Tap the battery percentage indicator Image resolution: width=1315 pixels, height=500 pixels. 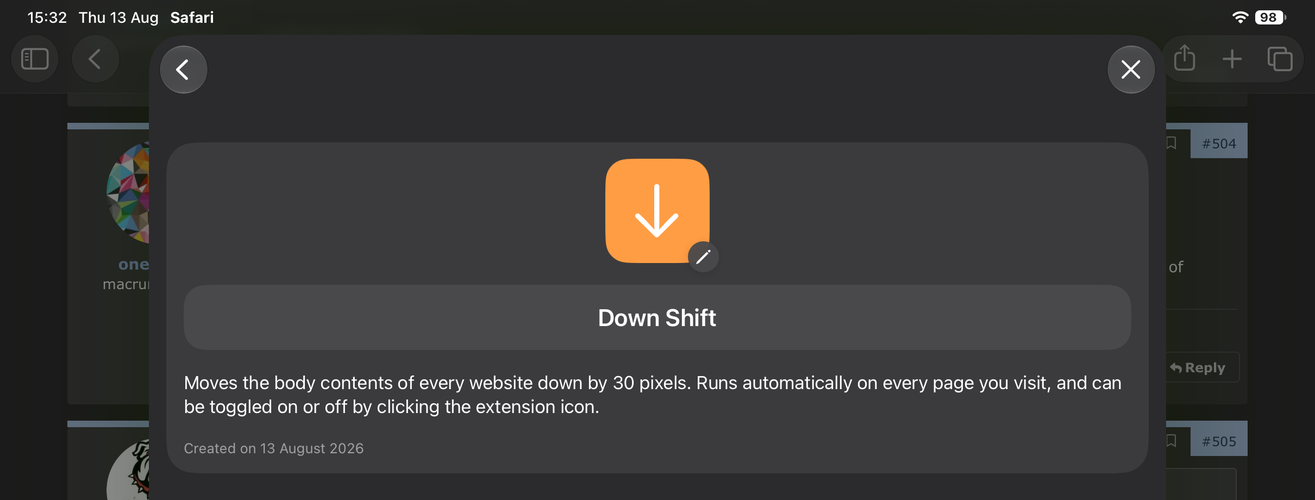pyautogui.click(x=1269, y=18)
